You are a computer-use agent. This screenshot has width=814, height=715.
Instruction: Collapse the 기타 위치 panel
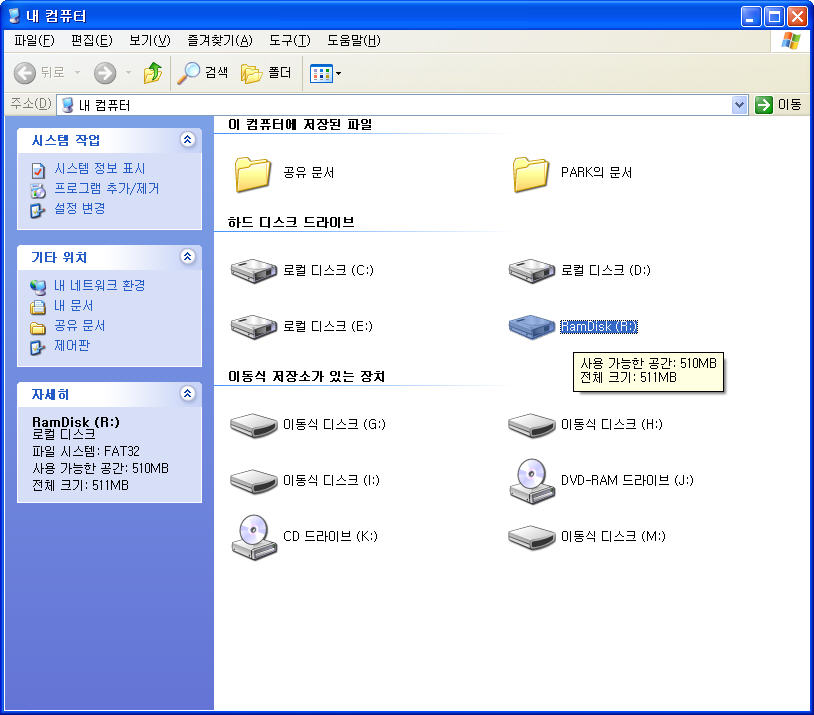tap(187, 257)
